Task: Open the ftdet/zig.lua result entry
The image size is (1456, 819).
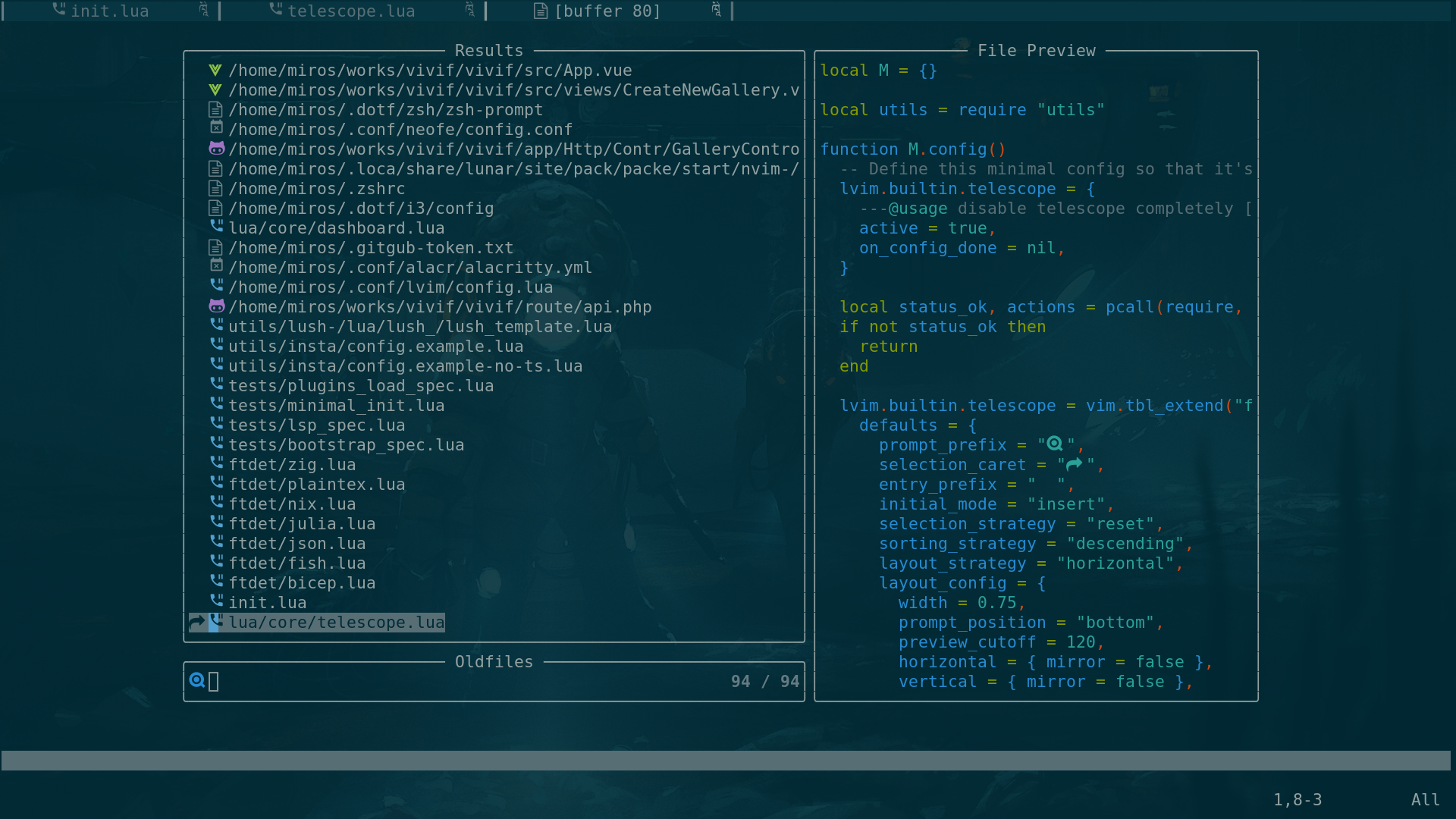Action: pos(293,464)
